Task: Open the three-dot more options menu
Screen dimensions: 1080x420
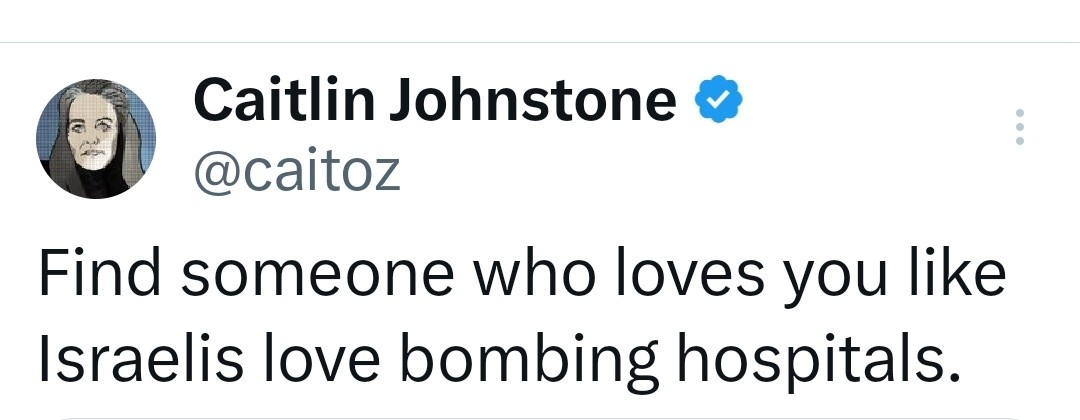Action: point(1019,128)
